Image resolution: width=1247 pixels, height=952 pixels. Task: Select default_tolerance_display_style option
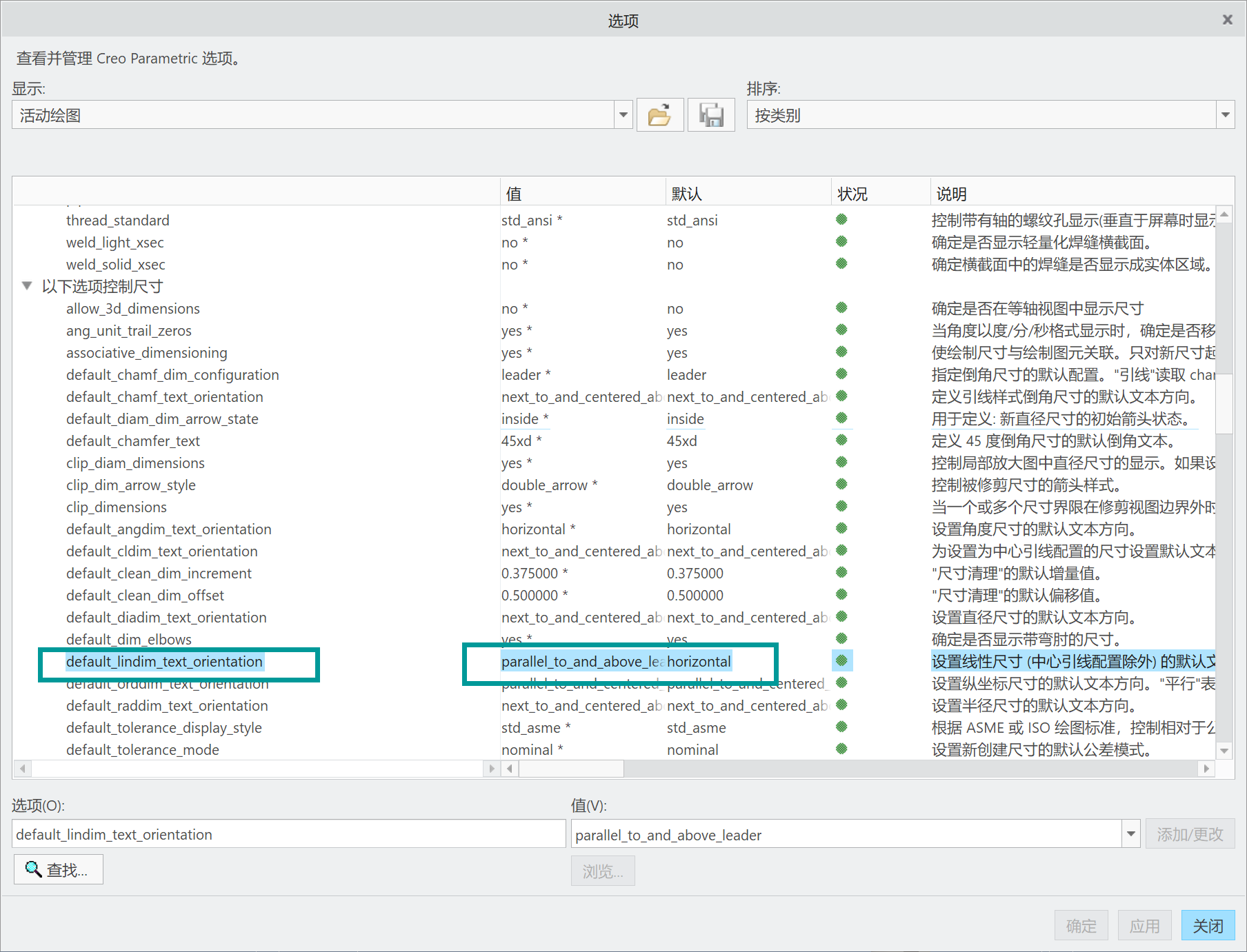164,727
